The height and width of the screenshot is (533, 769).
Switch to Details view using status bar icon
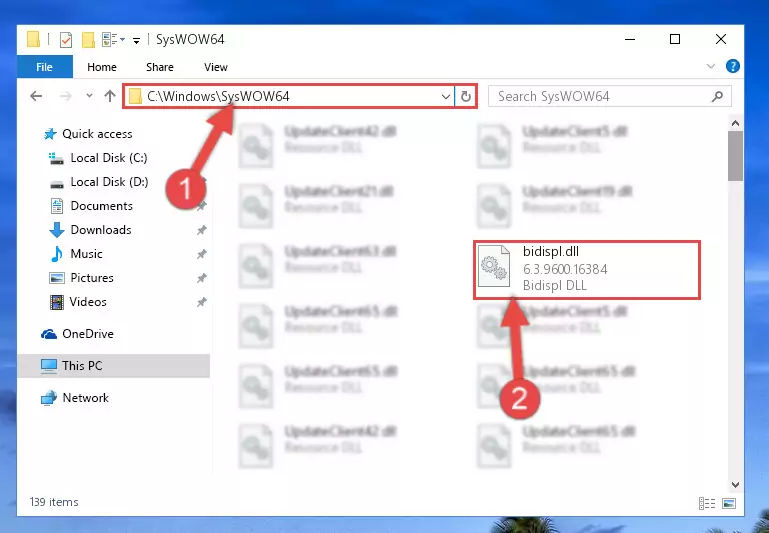[707, 503]
